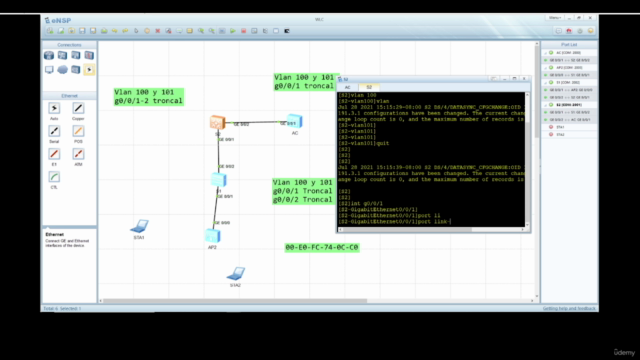Click the red X delete tool
Viewport: 640px width, 360px height.
[x=158, y=31]
